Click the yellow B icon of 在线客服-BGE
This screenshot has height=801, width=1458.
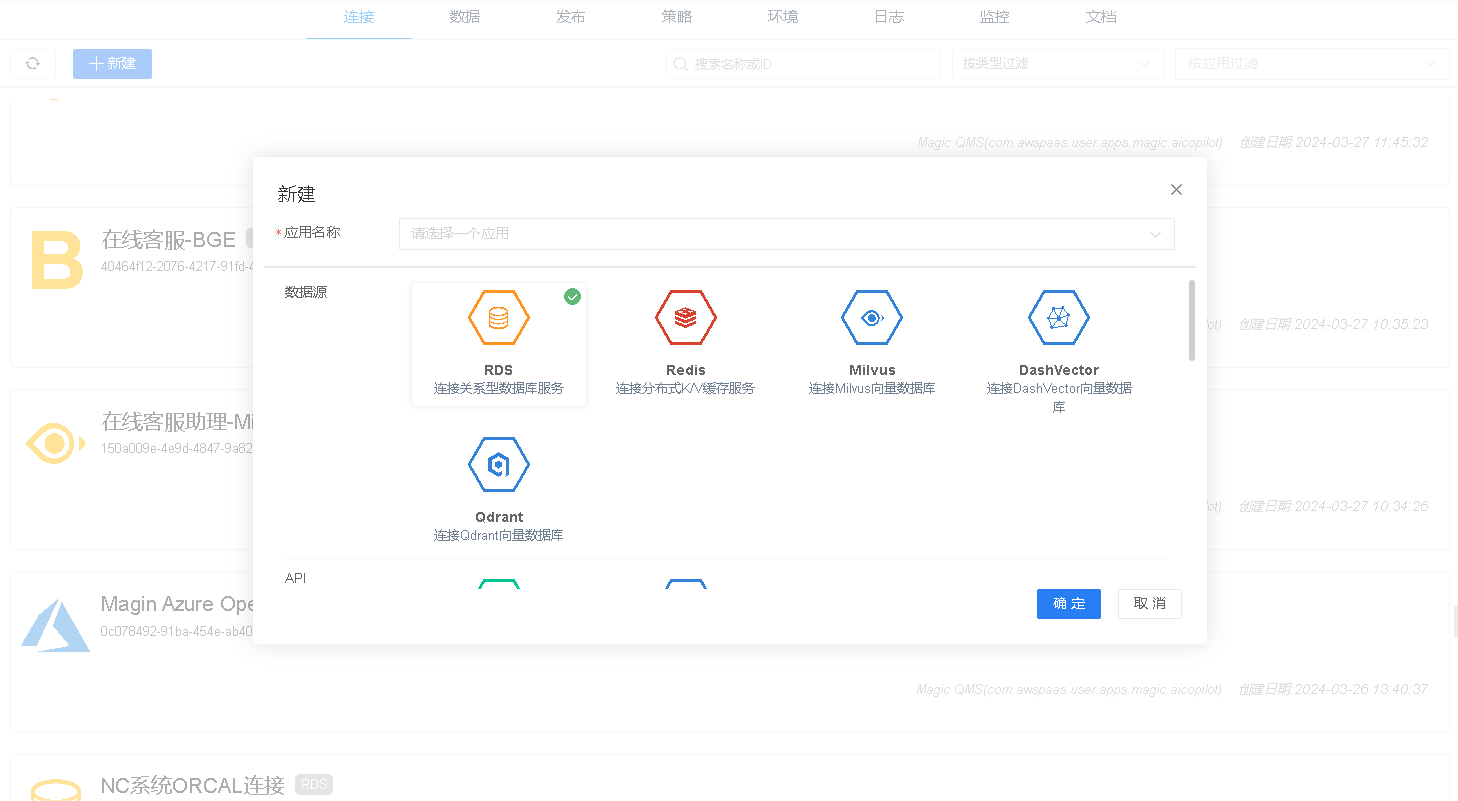tap(56, 260)
